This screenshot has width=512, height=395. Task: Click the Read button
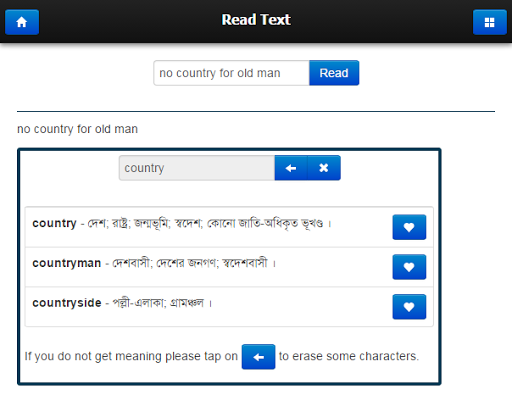(x=334, y=73)
